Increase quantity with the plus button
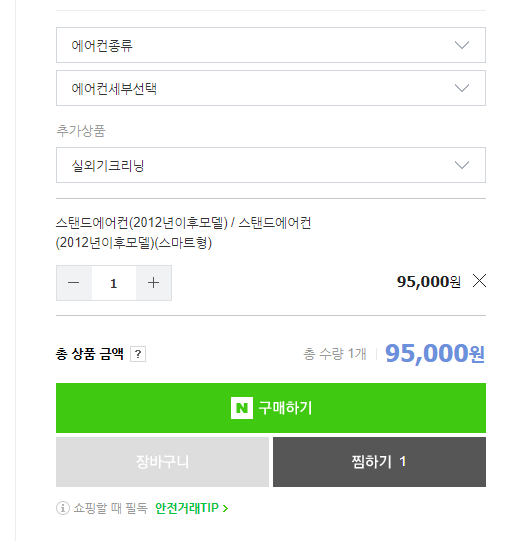Viewport: 519px width, 541px height. tap(154, 283)
